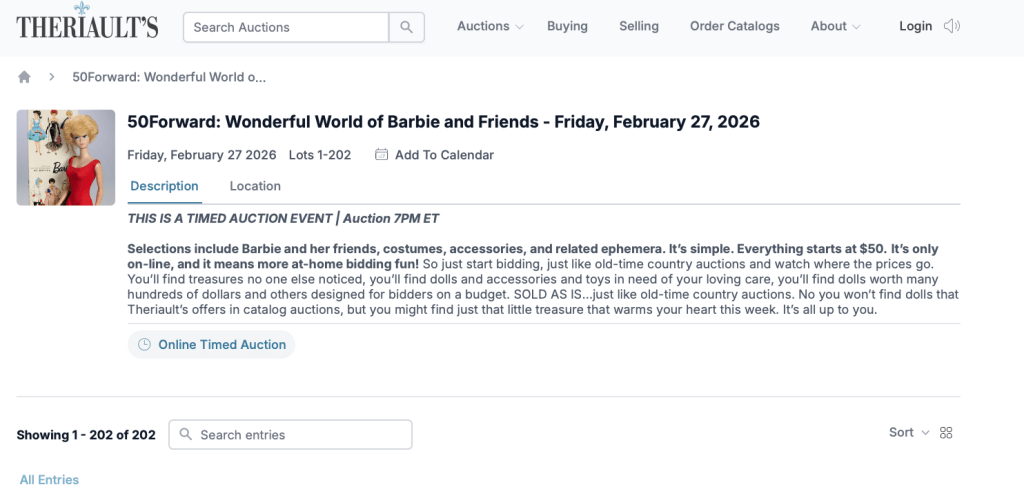
Task: Click the search magnifier button in header
Action: point(406,27)
